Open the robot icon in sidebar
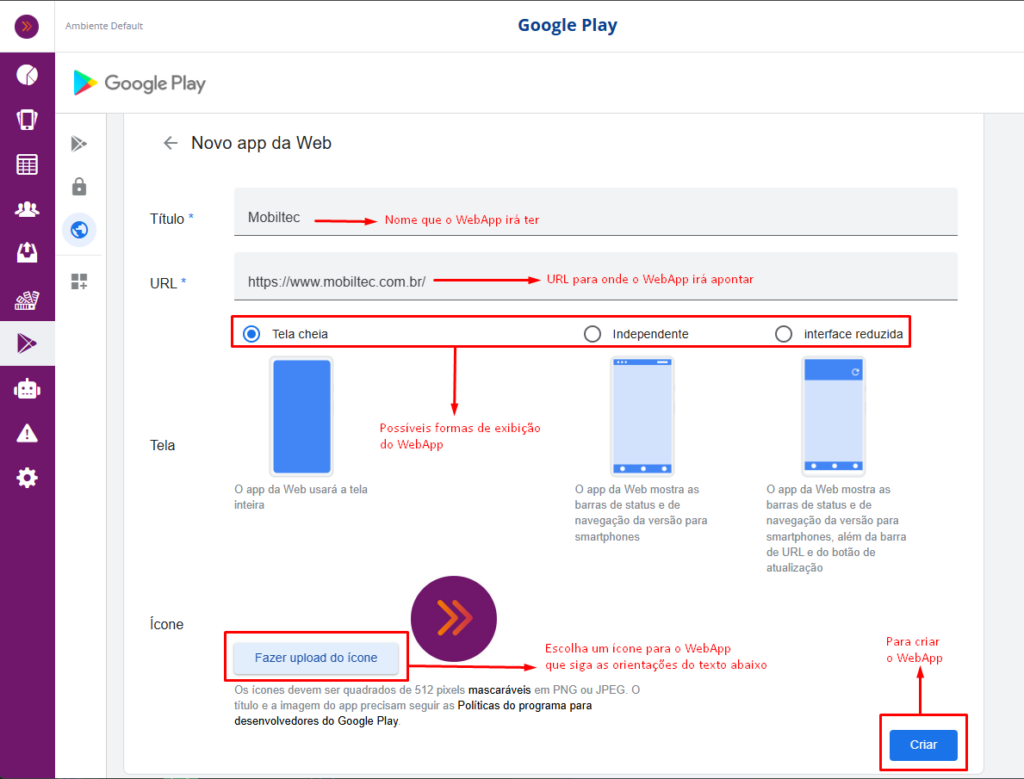Screen dimensions: 1024x779 [x=27, y=389]
